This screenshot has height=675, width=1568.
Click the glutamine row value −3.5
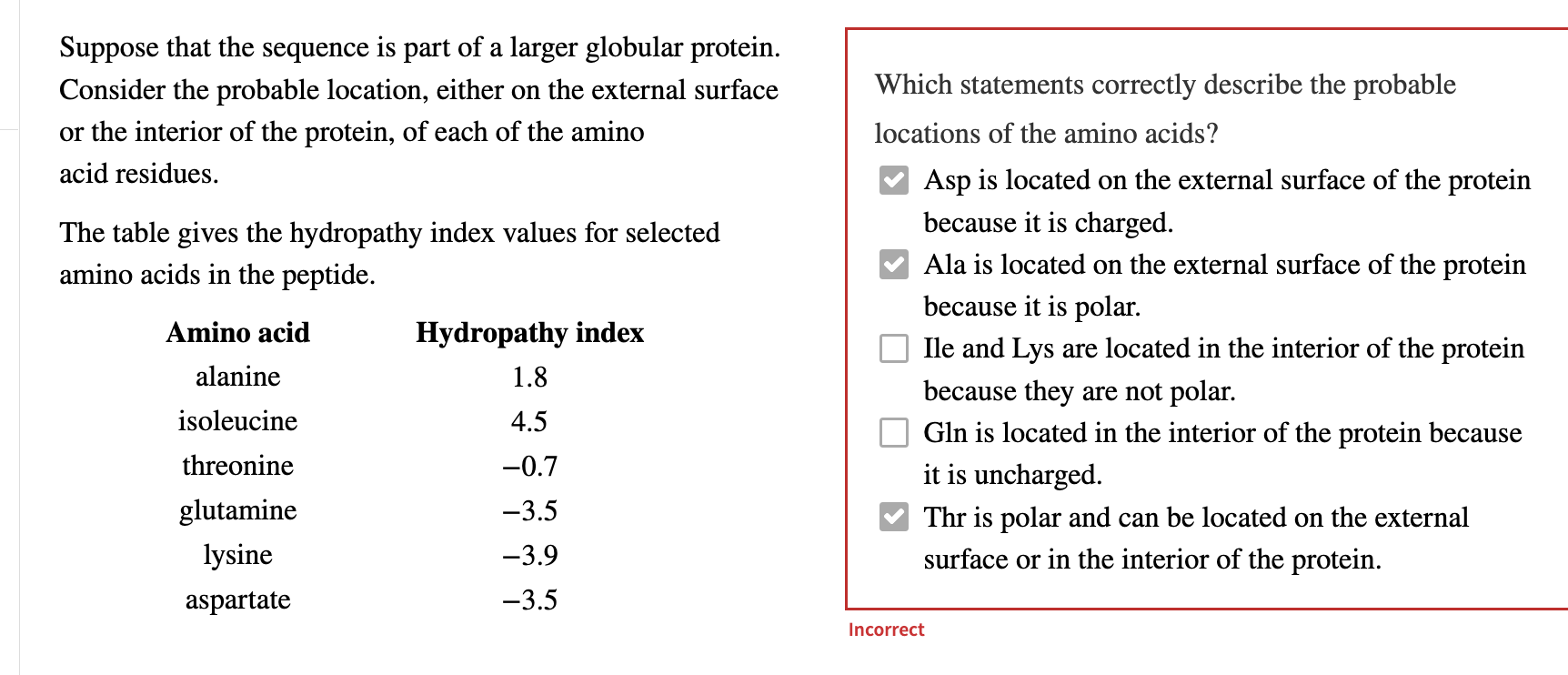tap(530, 510)
